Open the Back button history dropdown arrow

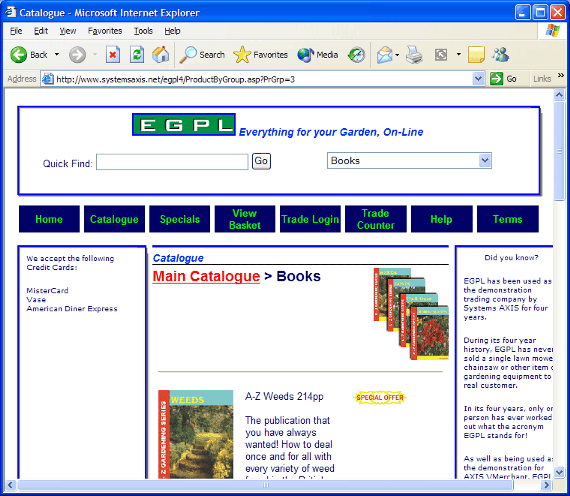(57, 55)
